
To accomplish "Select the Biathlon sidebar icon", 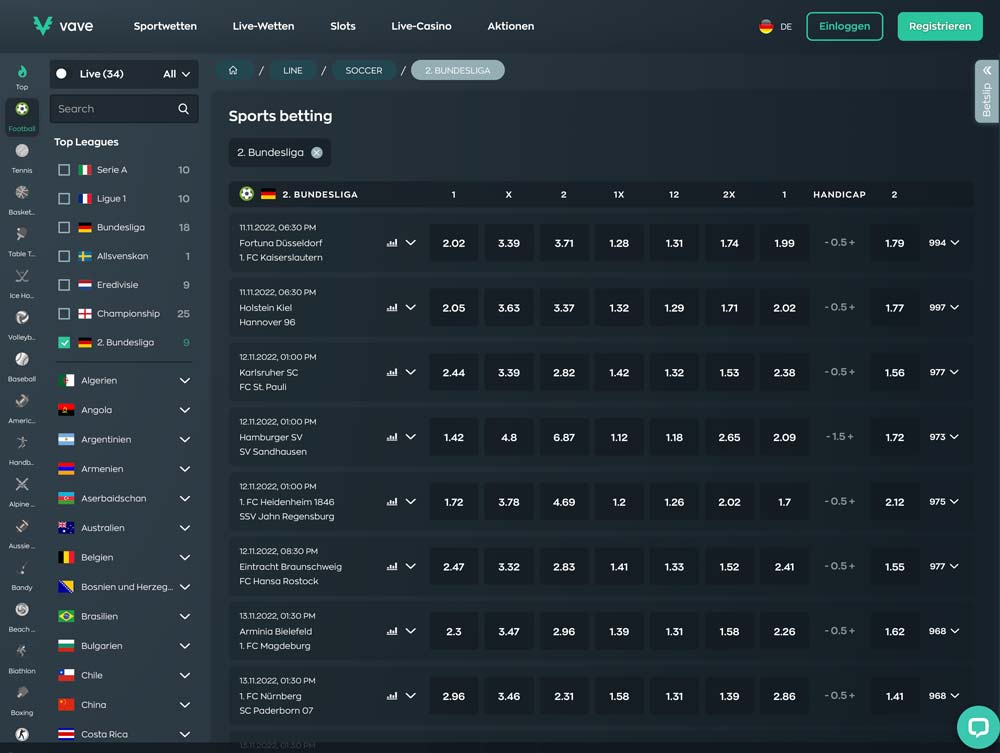I will [22, 658].
